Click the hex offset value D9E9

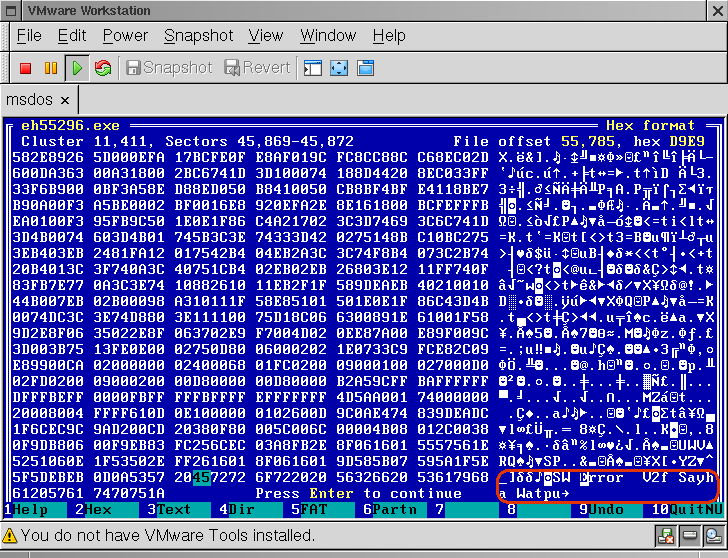point(687,141)
